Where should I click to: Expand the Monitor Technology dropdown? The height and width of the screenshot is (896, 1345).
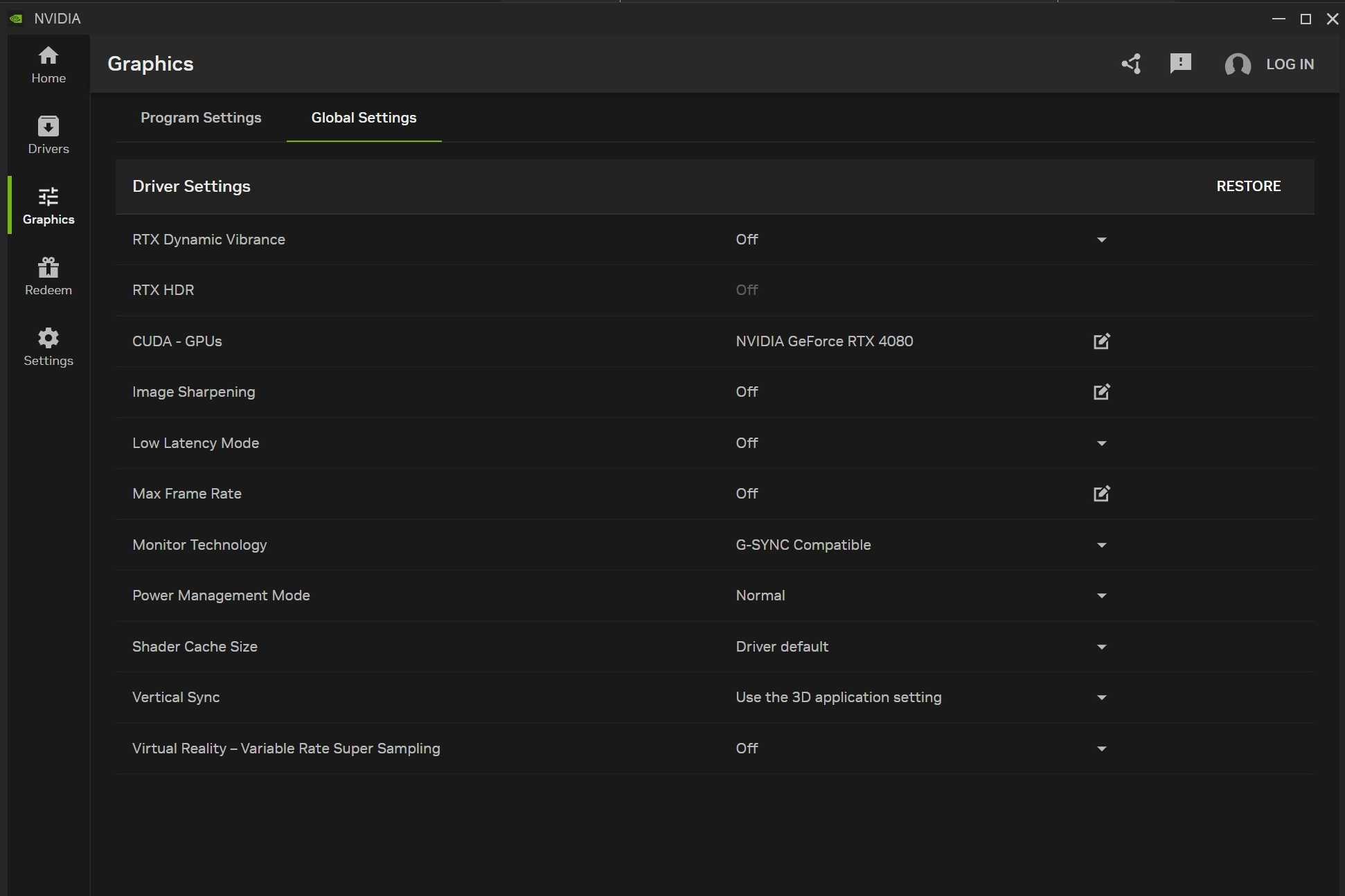pyautogui.click(x=1101, y=545)
